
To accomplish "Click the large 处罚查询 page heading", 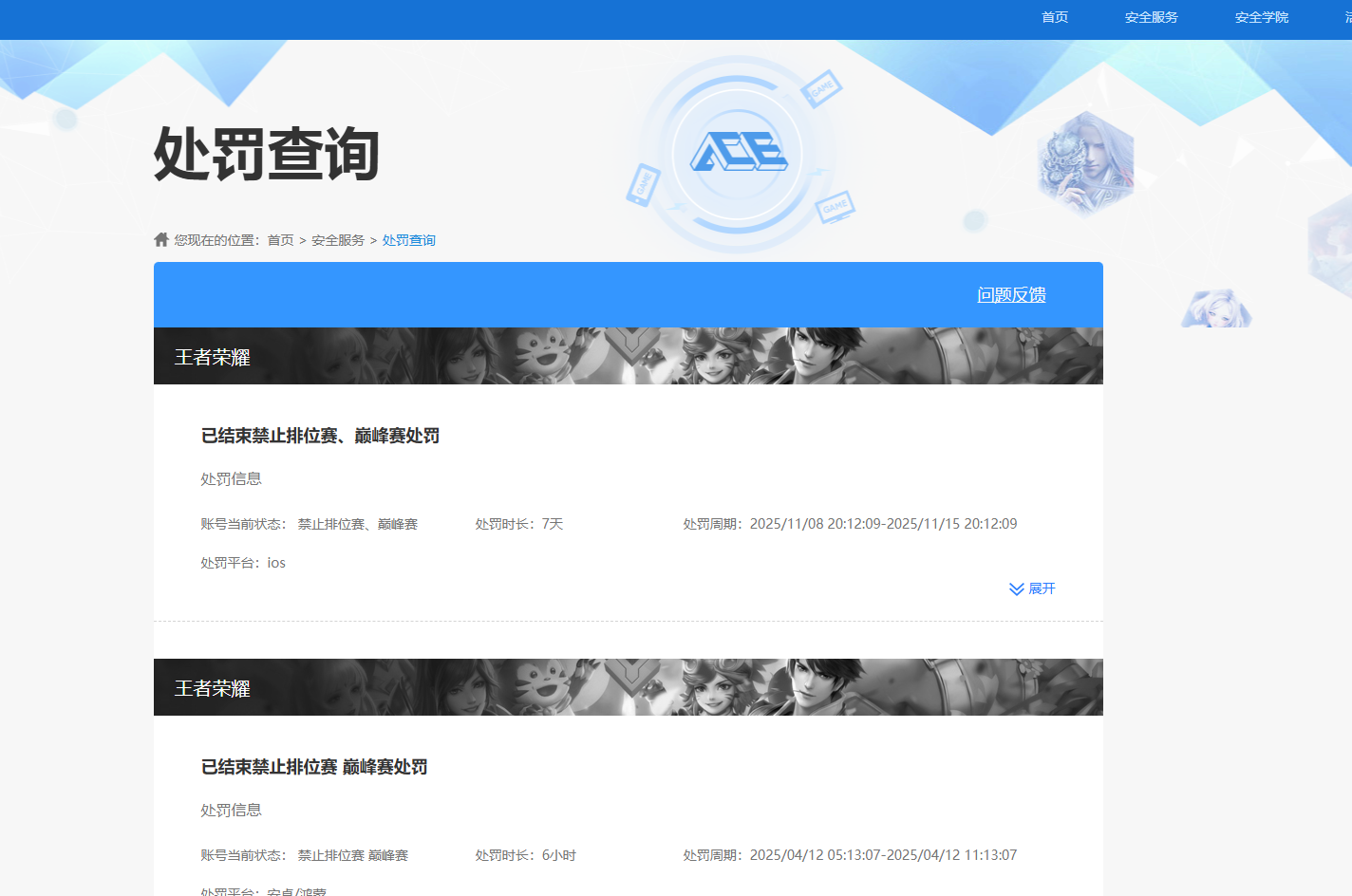I will tap(267, 154).
